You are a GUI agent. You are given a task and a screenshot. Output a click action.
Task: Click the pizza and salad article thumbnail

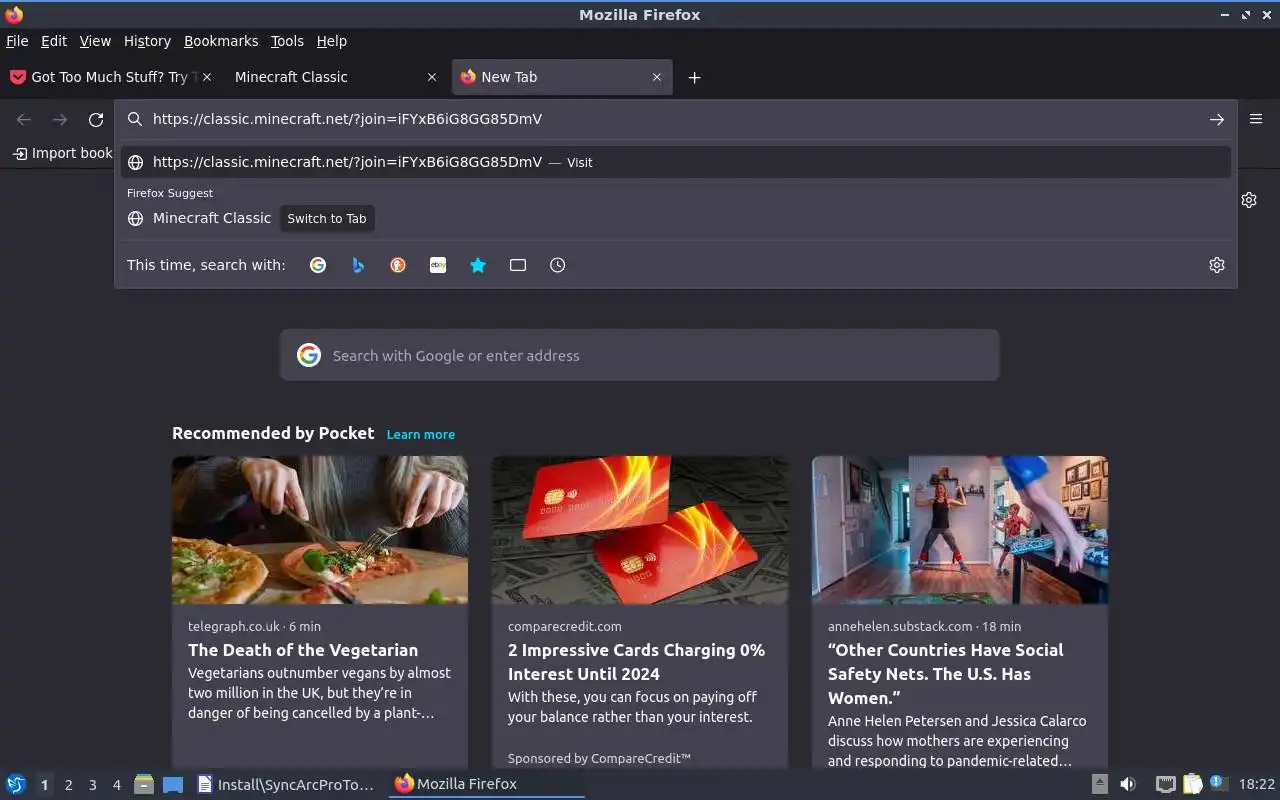(x=320, y=530)
